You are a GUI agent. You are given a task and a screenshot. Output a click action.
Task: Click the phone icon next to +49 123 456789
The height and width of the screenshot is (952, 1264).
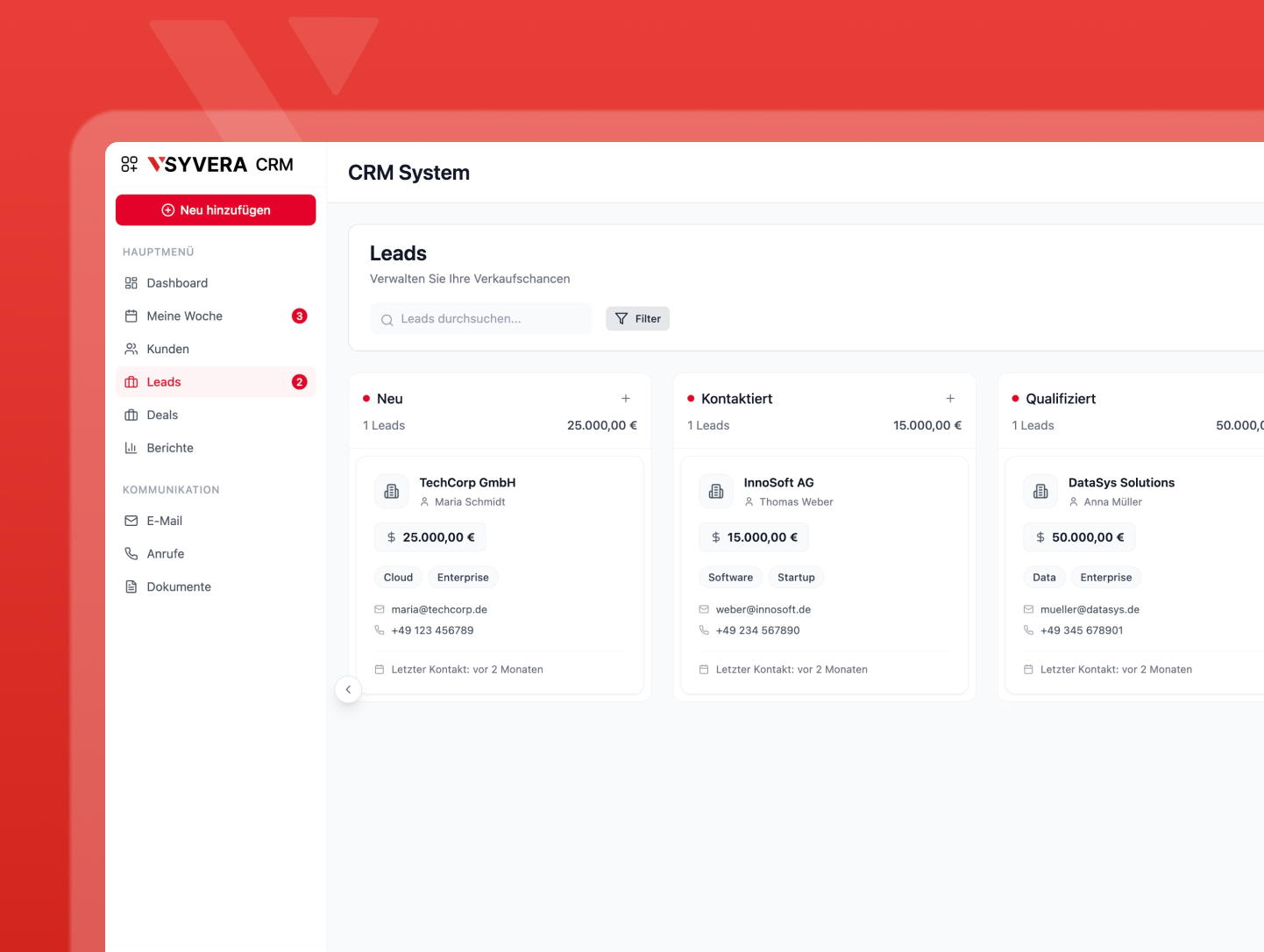[379, 629]
